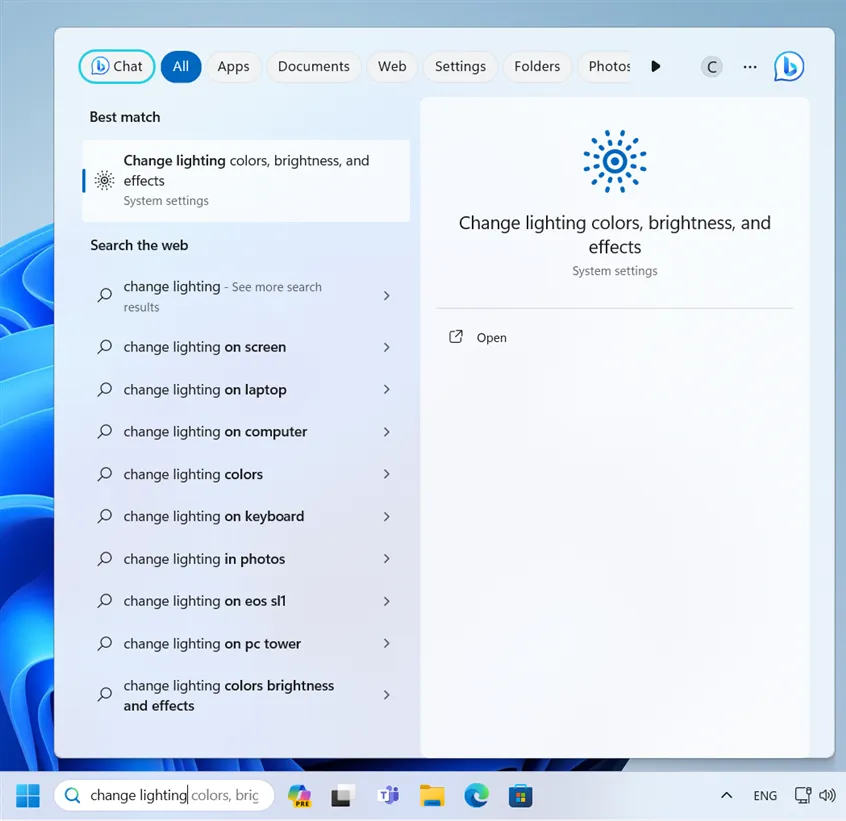The image size is (846, 821).
Task: Open the three-dot options menu
Action: [750, 67]
